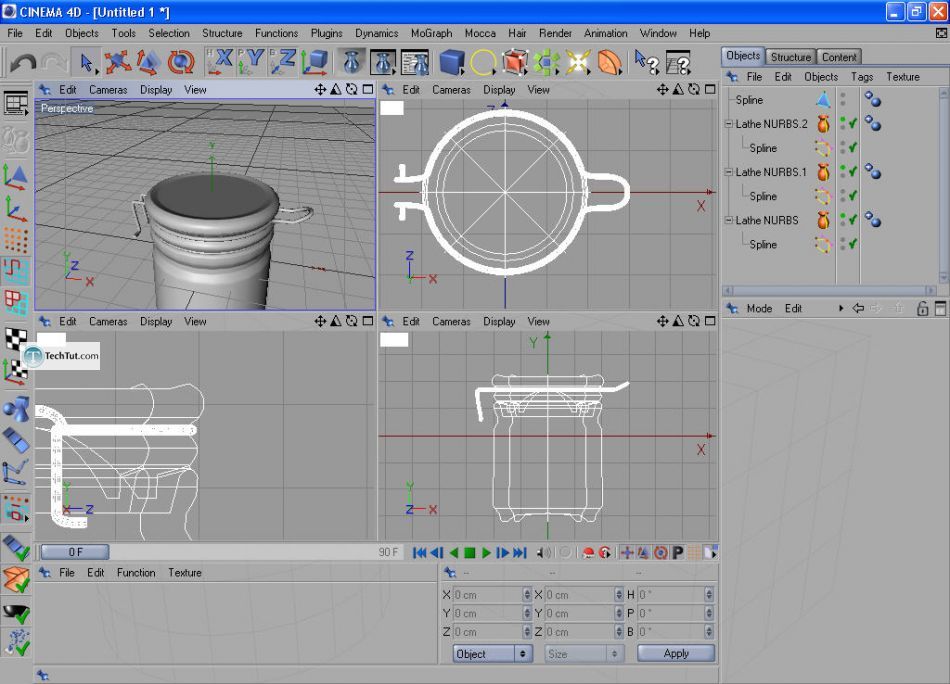Toggle the Z axis lock
950x684 pixels.
(283, 62)
